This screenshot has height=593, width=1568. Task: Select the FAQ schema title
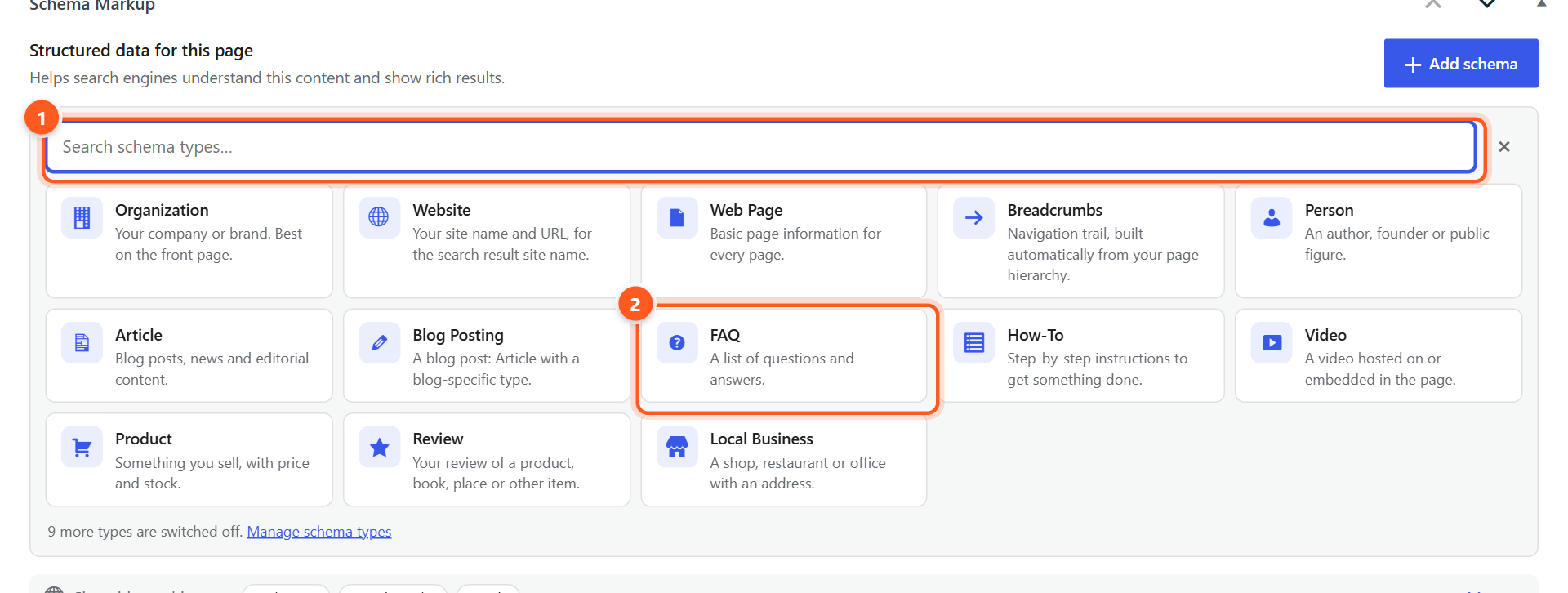pyautogui.click(x=725, y=335)
